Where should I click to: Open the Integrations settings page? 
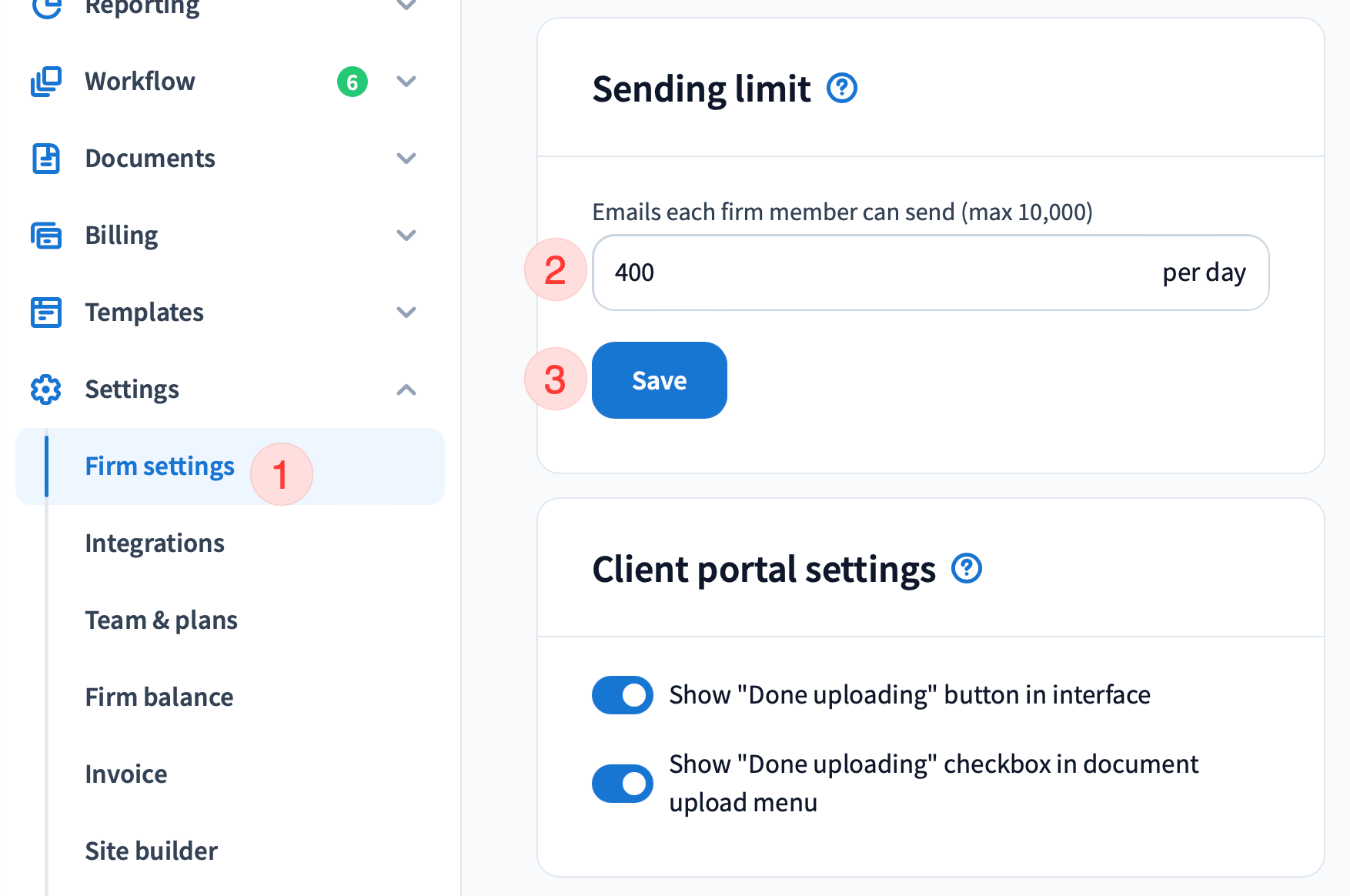pos(155,543)
